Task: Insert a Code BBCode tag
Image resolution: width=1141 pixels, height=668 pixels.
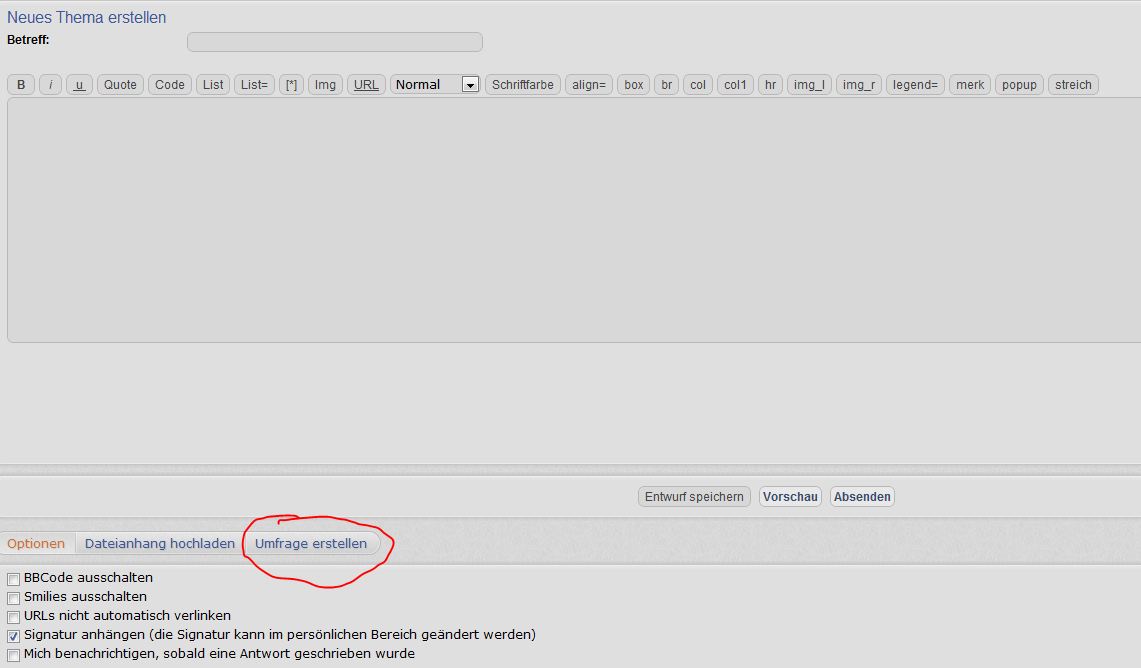Action: (x=170, y=84)
